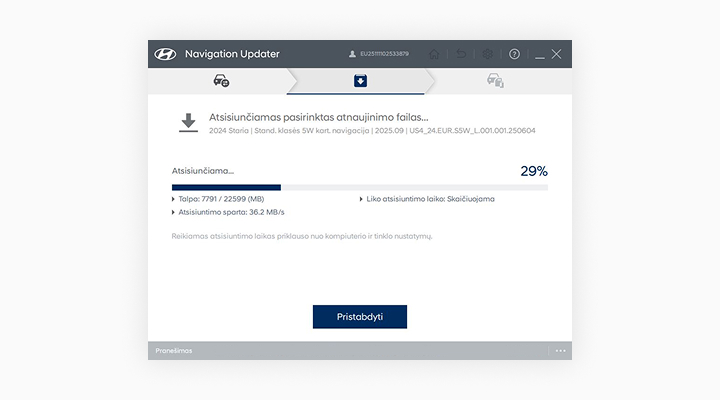Open help with the question mark icon

514,54
